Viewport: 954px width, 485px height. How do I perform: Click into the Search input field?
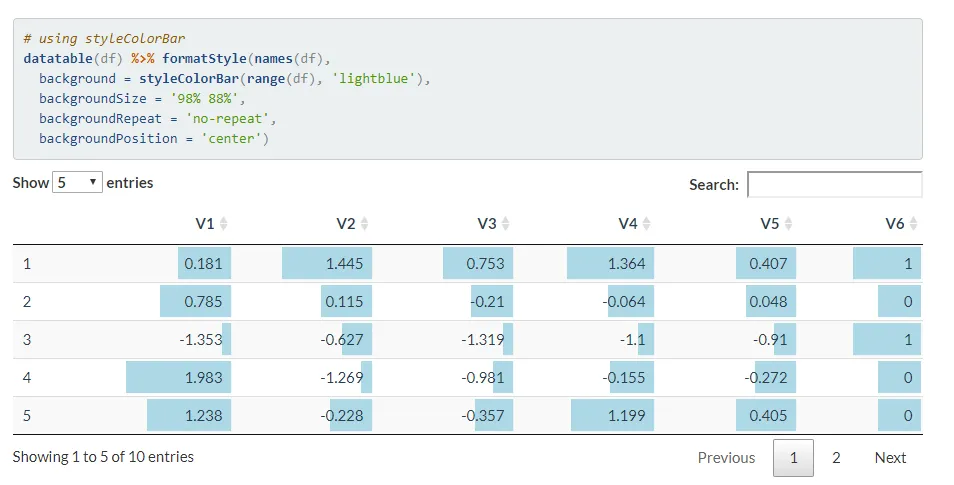834,185
